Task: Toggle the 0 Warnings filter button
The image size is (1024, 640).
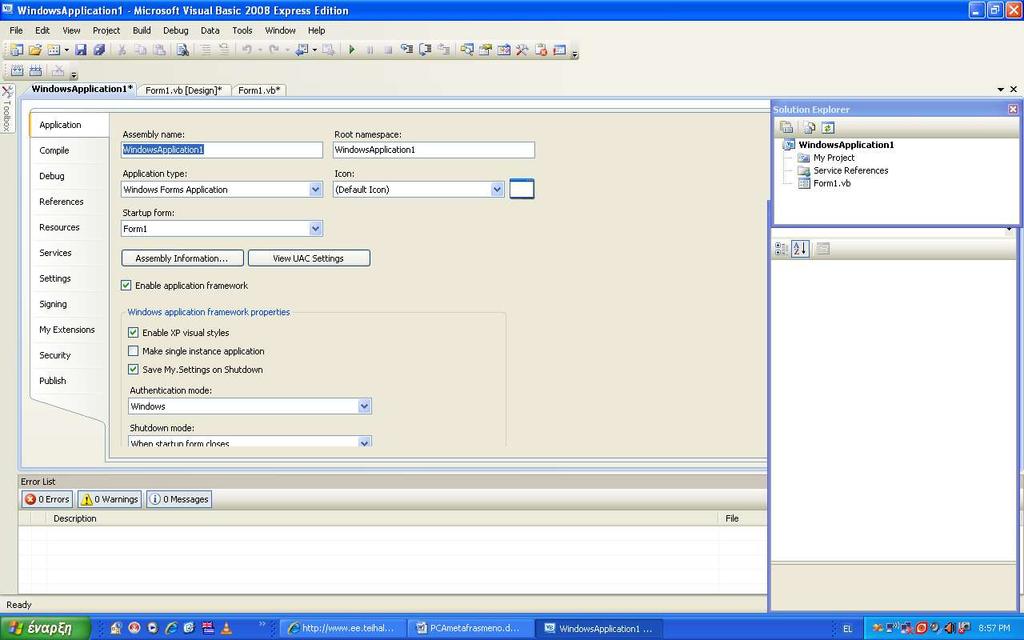Action: pos(110,499)
